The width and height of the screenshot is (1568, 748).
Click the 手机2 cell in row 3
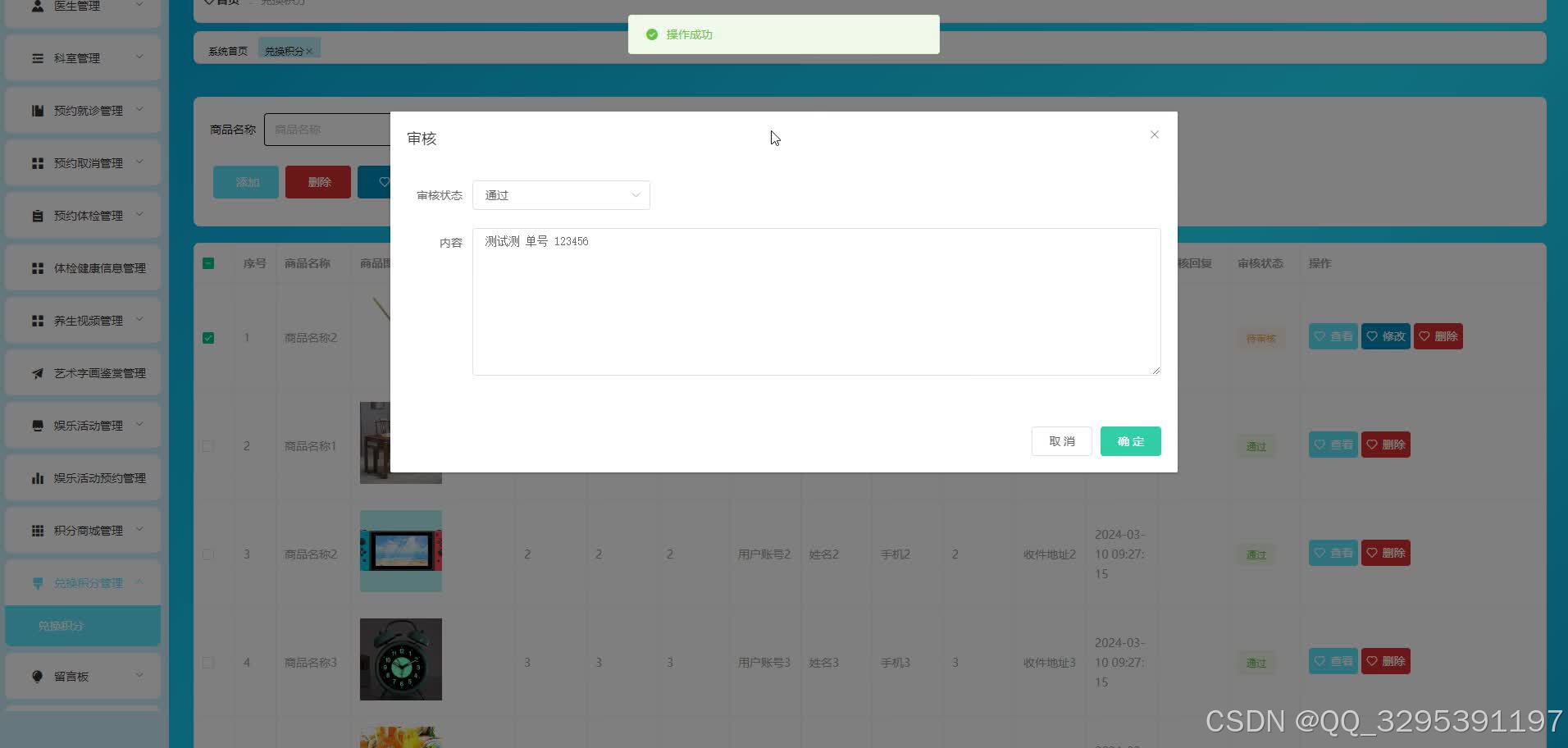coord(896,554)
